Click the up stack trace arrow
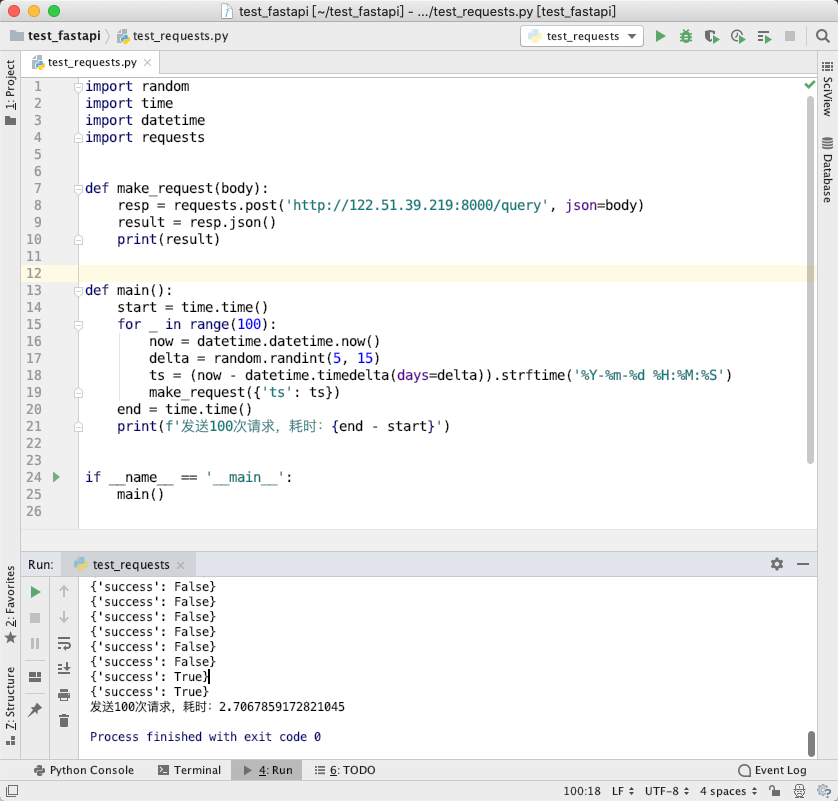The width and height of the screenshot is (838, 801). [64, 591]
